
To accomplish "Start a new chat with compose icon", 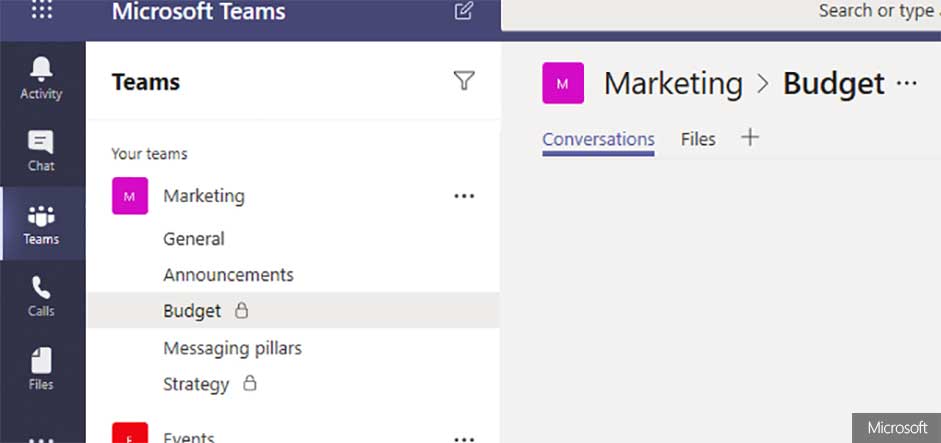I will 463,12.
